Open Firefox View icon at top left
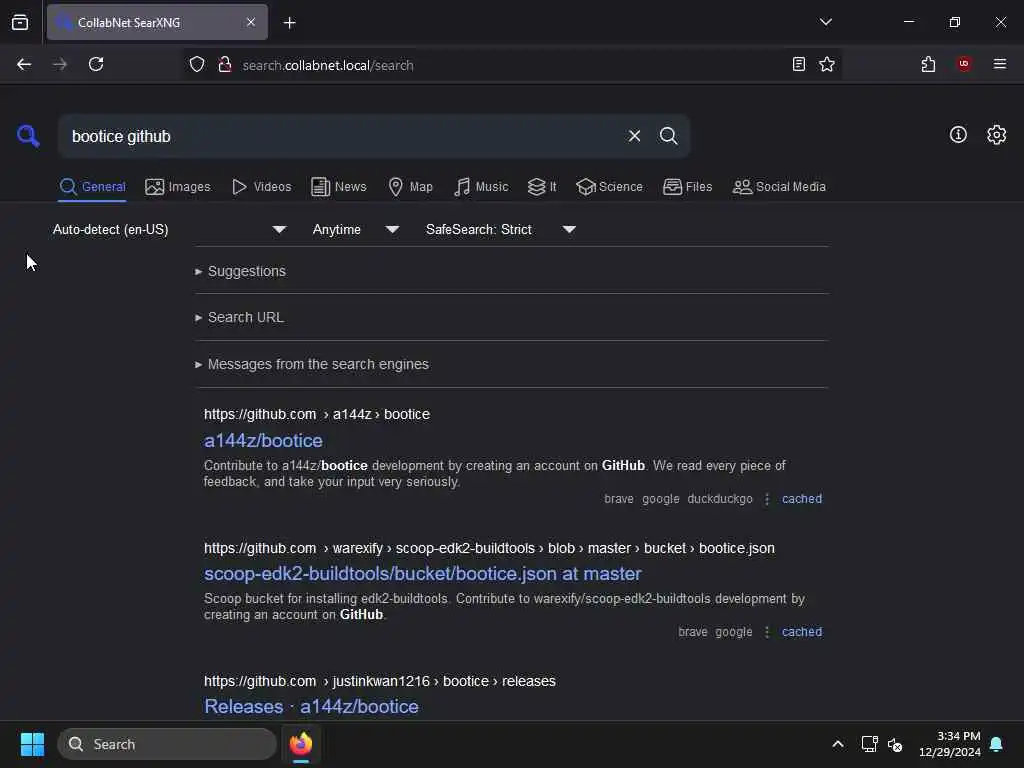Image resolution: width=1024 pixels, height=768 pixels. pyautogui.click(x=20, y=22)
